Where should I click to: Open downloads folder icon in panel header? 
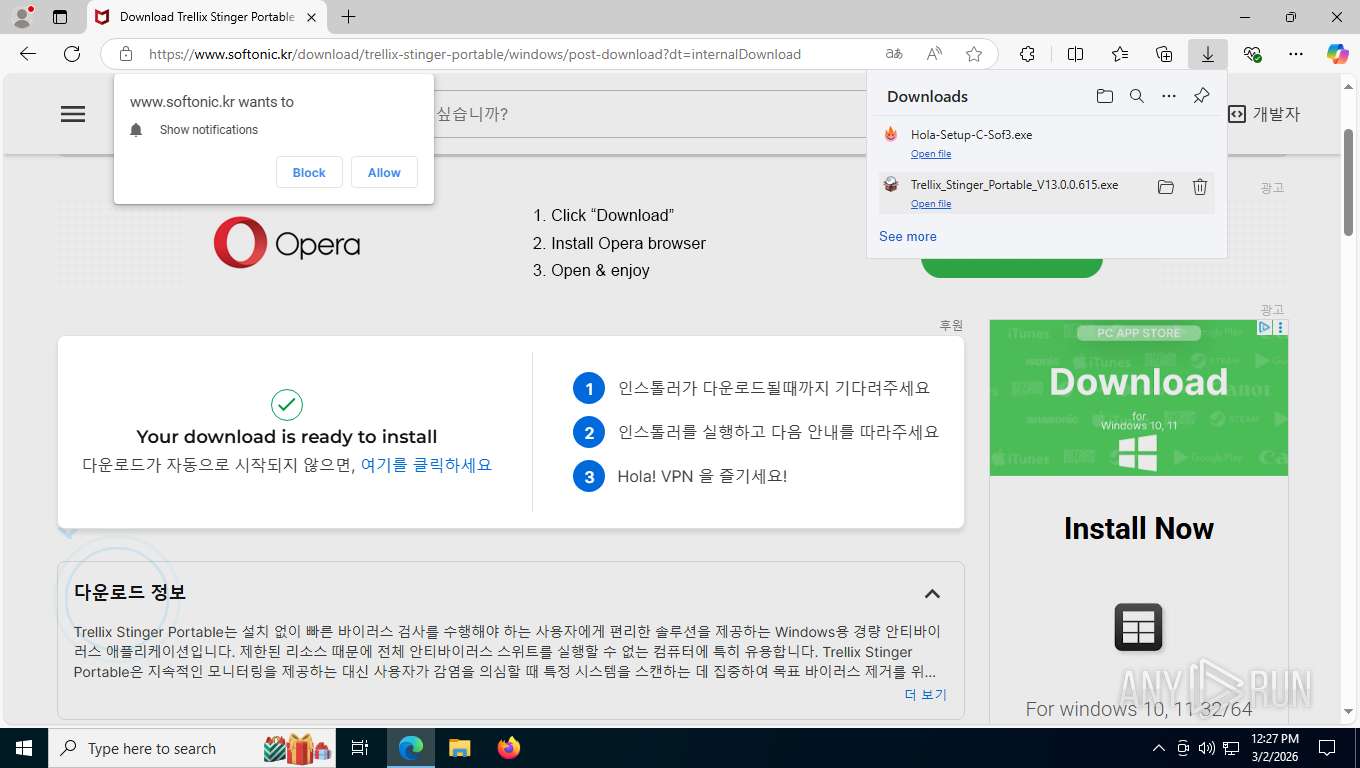pyautogui.click(x=1105, y=96)
